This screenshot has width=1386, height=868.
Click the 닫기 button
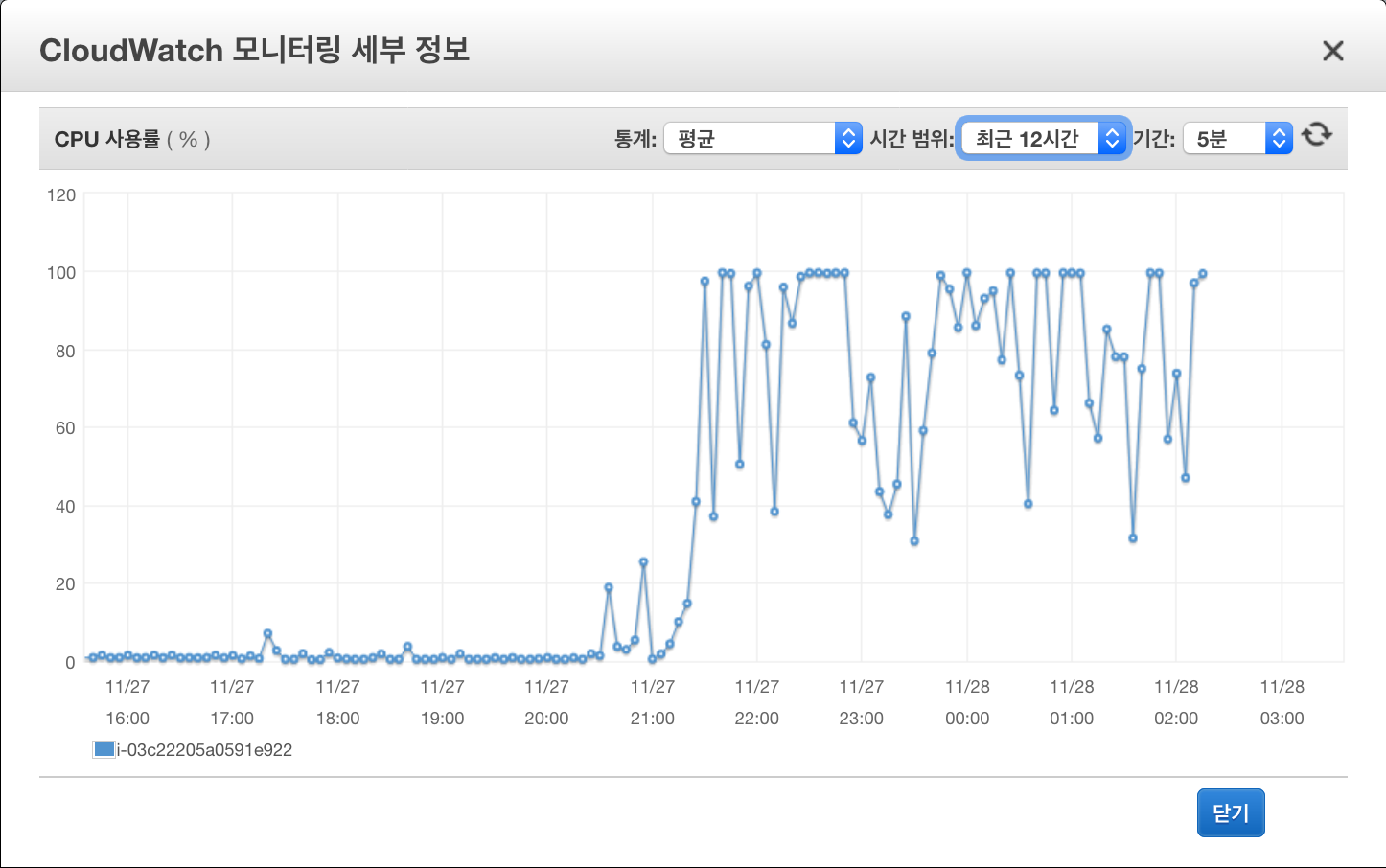(x=1231, y=812)
